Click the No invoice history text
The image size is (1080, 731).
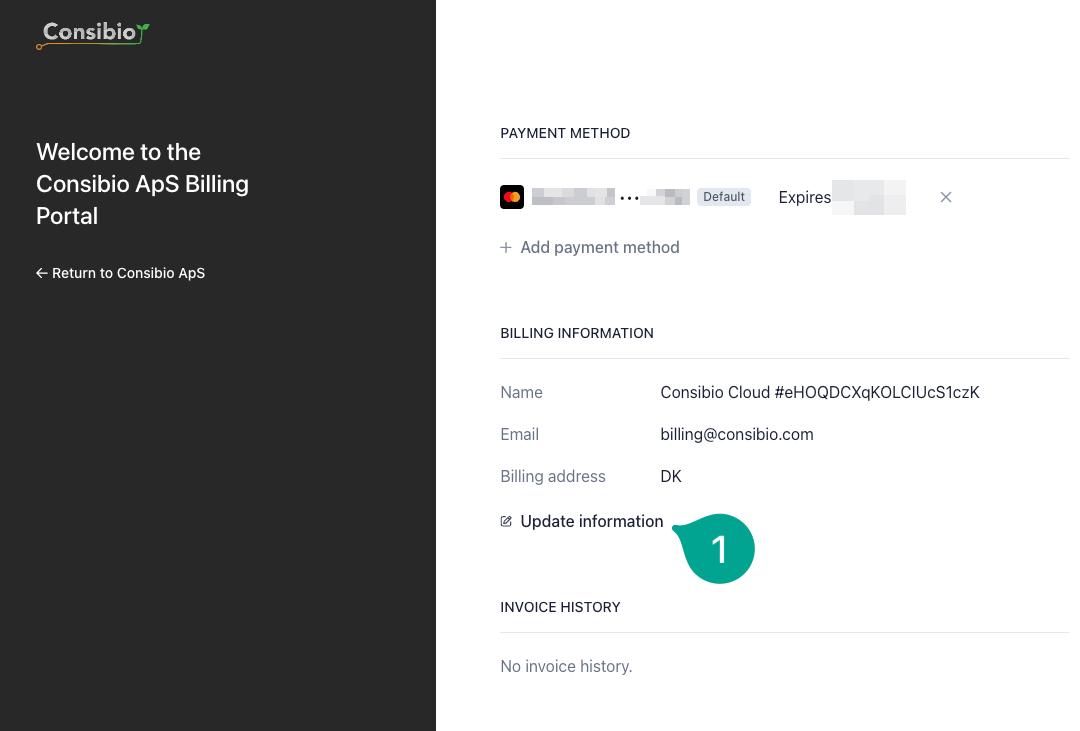[566, 666]
